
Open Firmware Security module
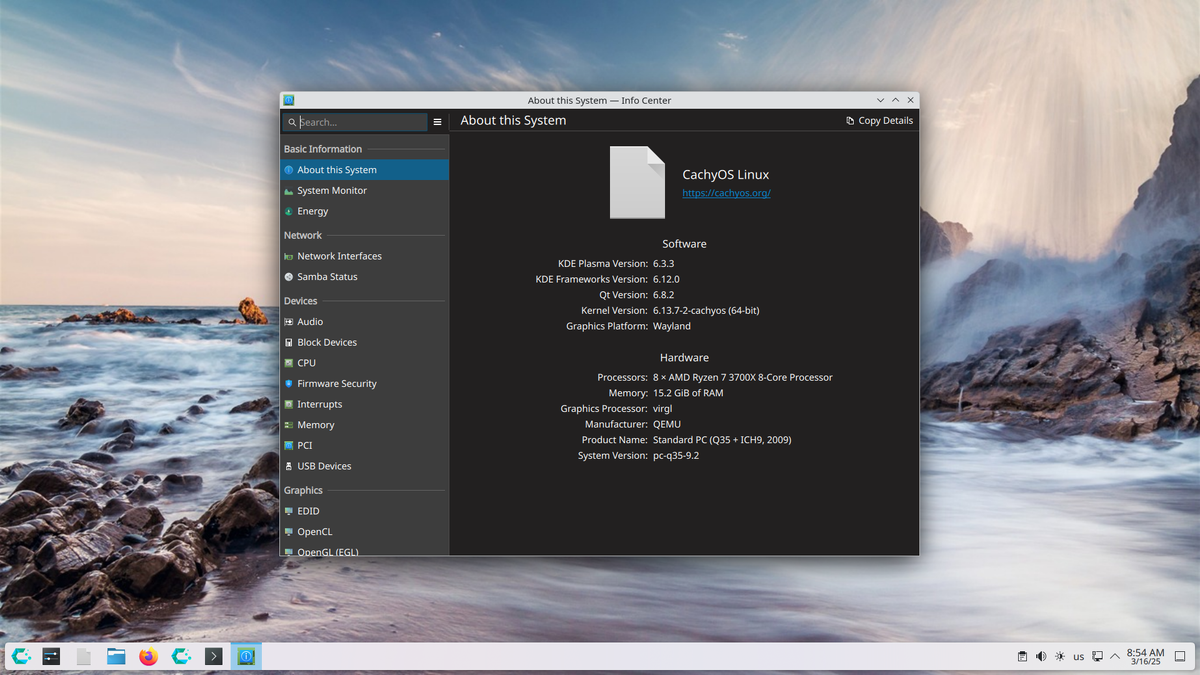pyautogui.click(x=364, y=384)
